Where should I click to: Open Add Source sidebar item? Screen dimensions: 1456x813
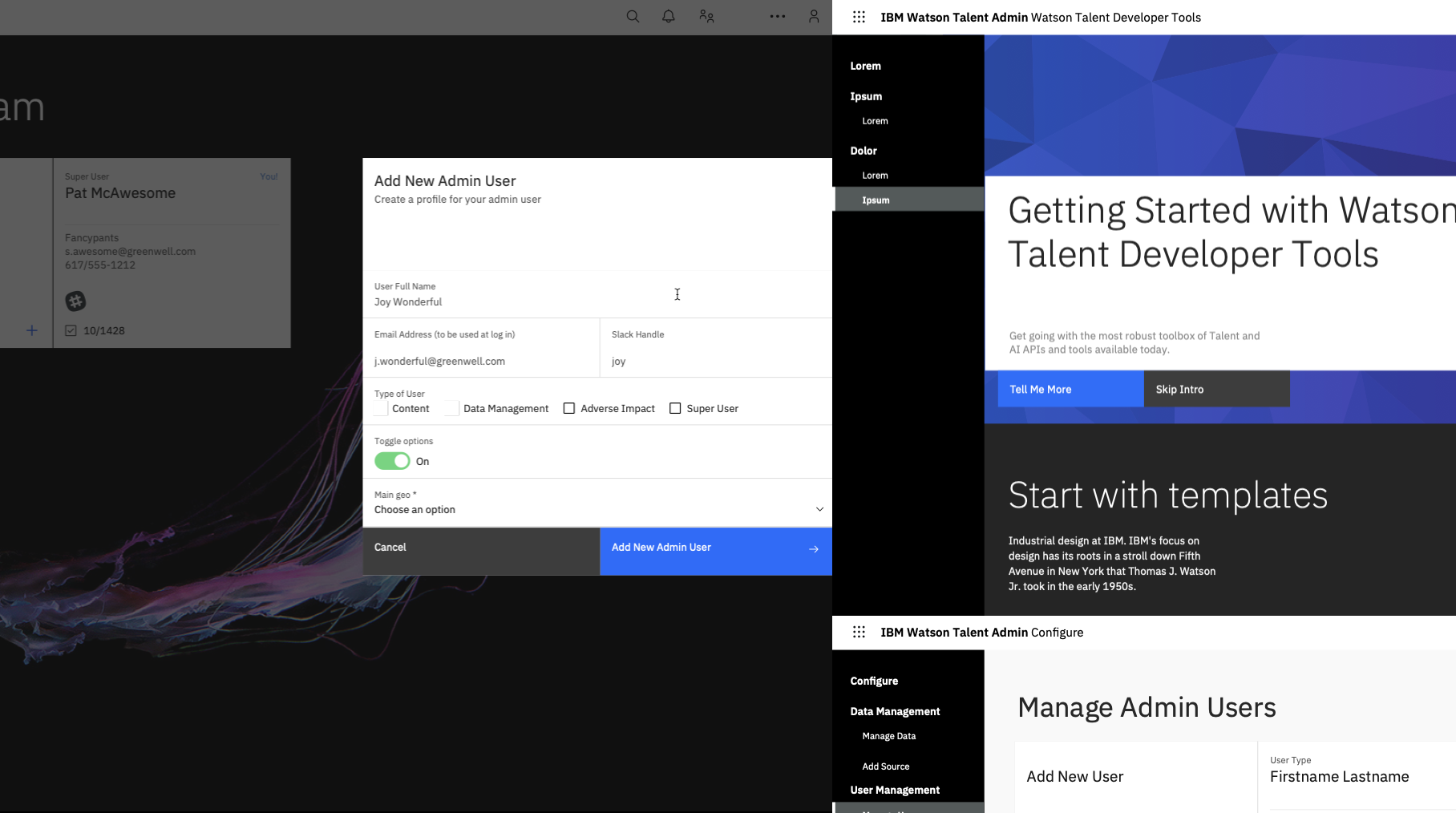[885, 766]
